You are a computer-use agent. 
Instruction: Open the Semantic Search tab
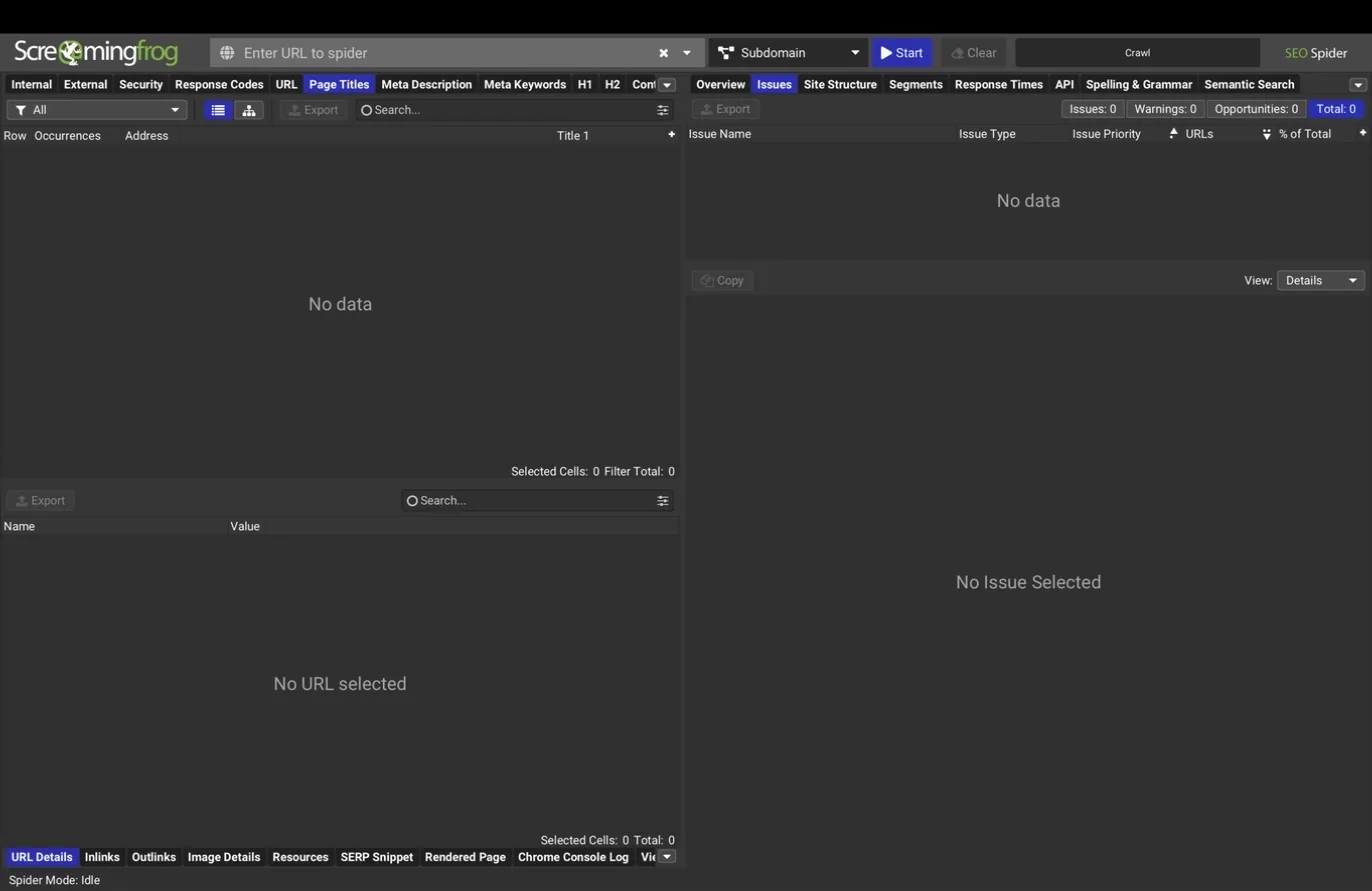tap(1249, 85)
